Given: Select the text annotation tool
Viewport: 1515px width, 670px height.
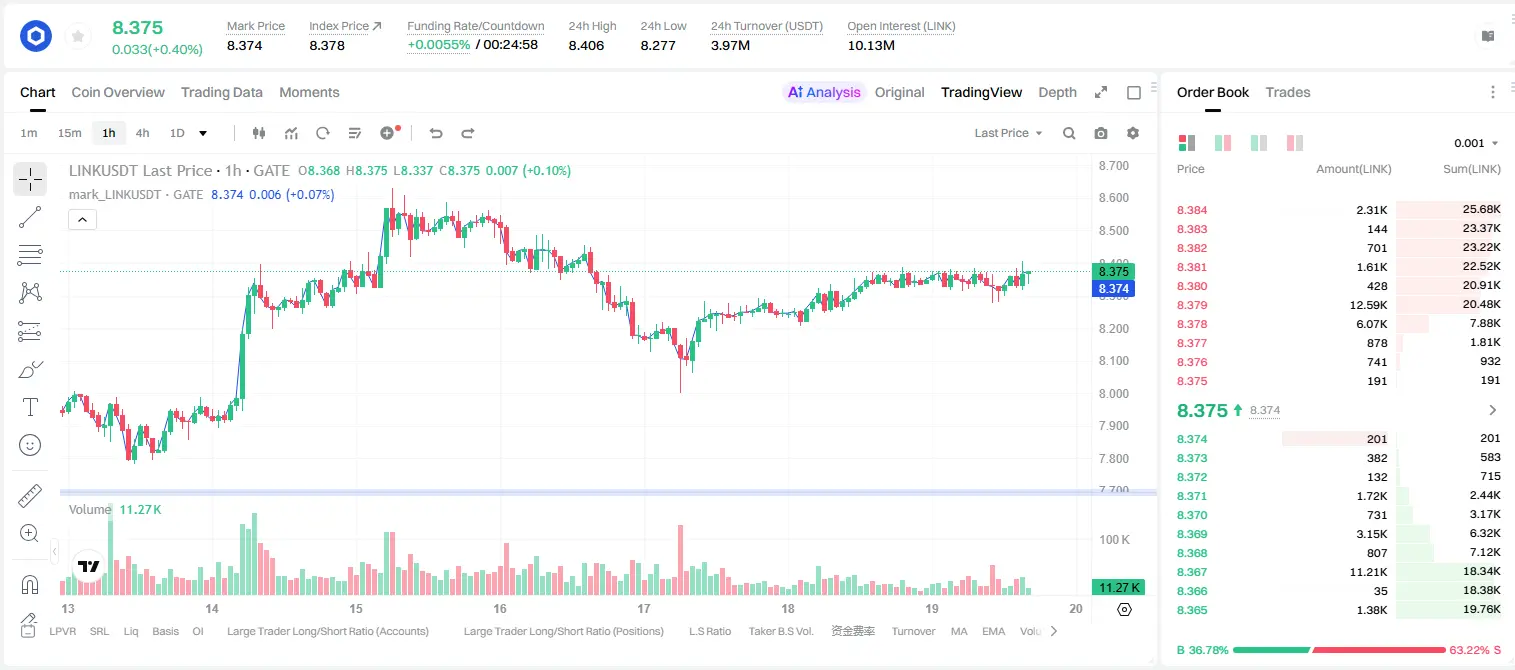Looking at the screenshot, I should (30, 407).
